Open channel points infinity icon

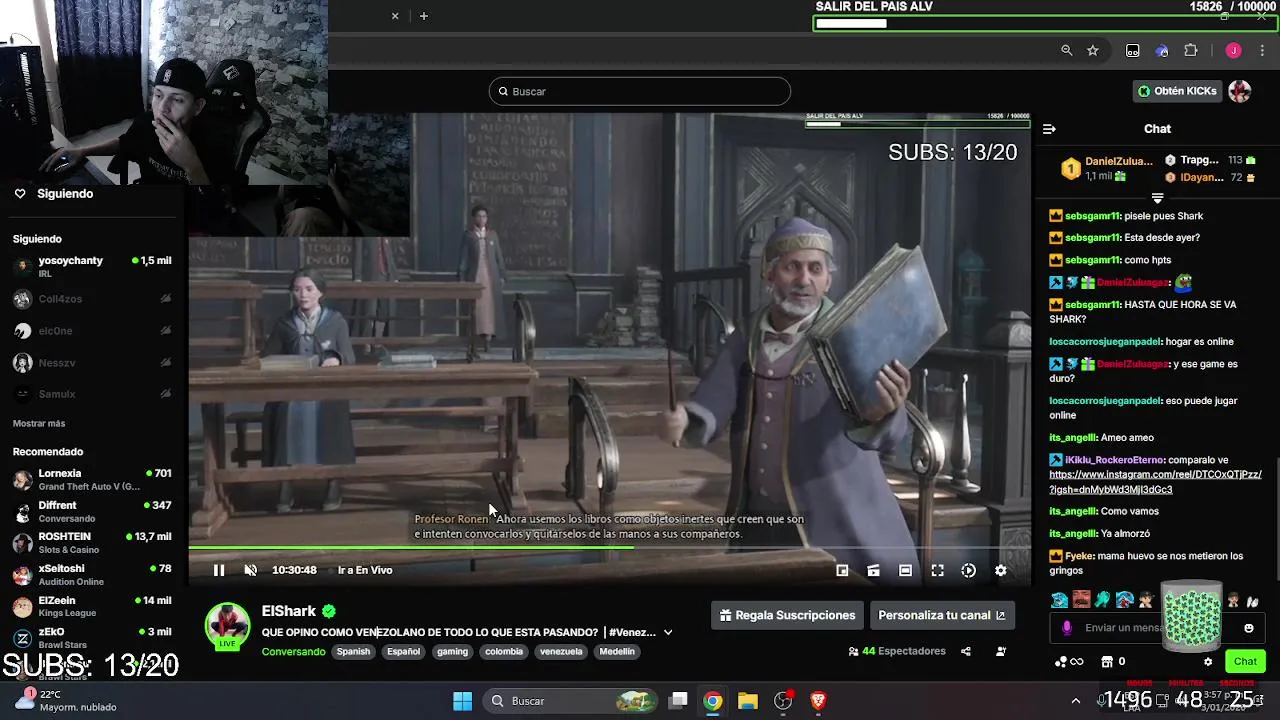click(1069, 661)
